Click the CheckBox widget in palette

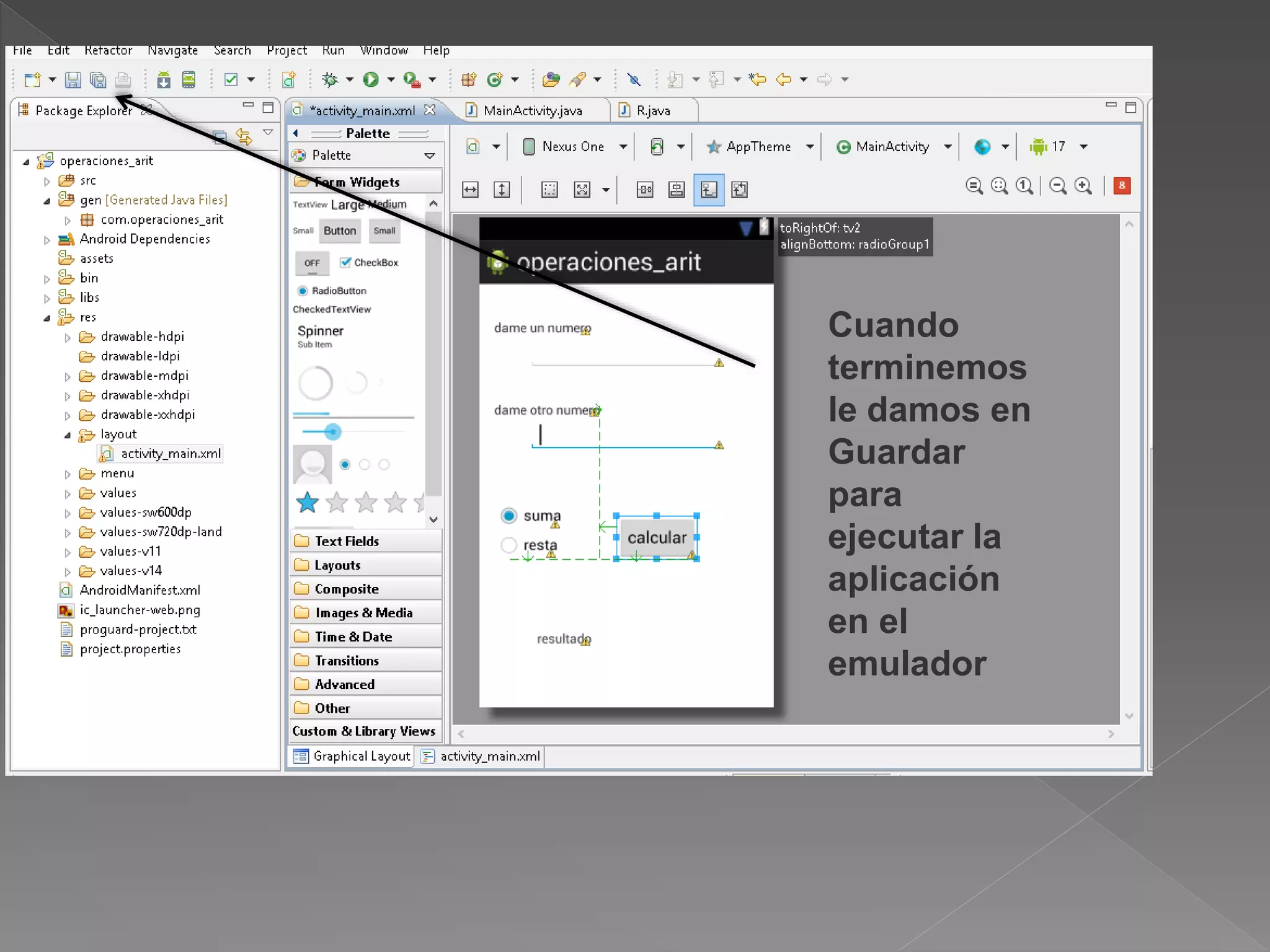370,263
